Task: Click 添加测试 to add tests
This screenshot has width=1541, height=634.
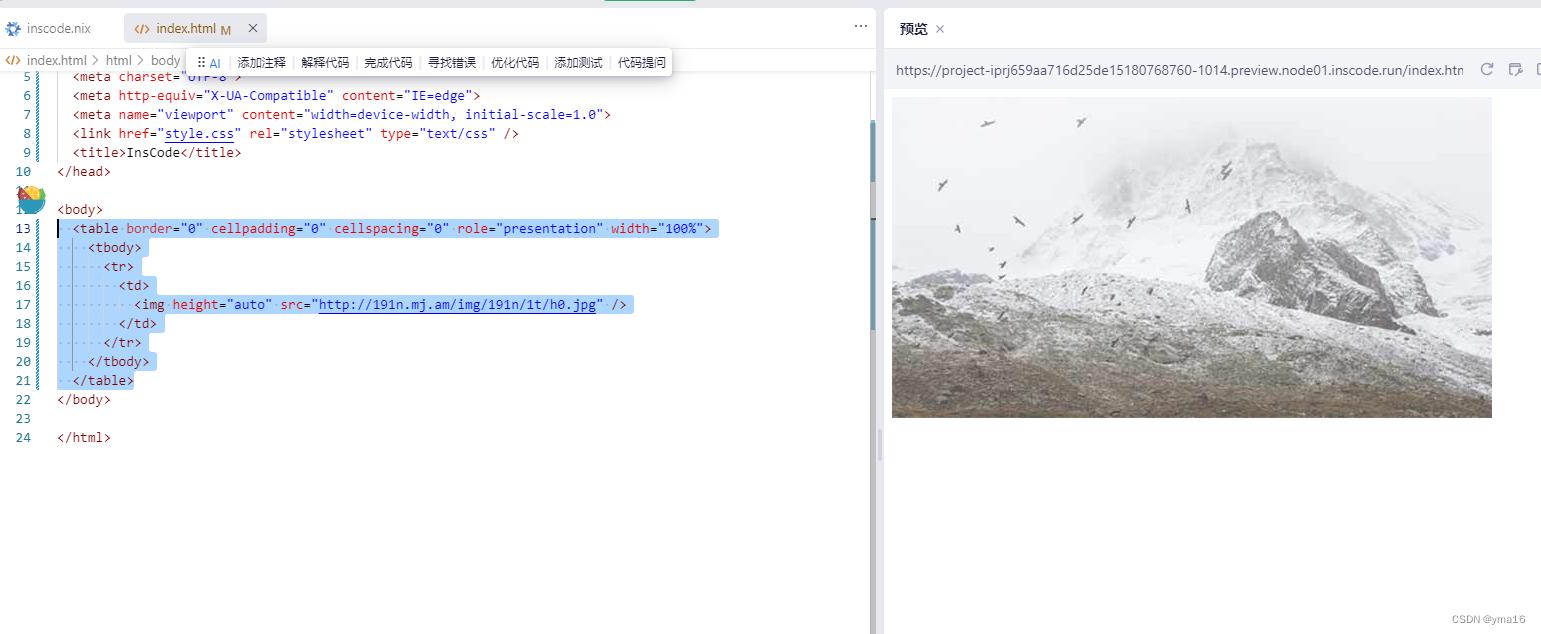Action: [x=579, y=62]
